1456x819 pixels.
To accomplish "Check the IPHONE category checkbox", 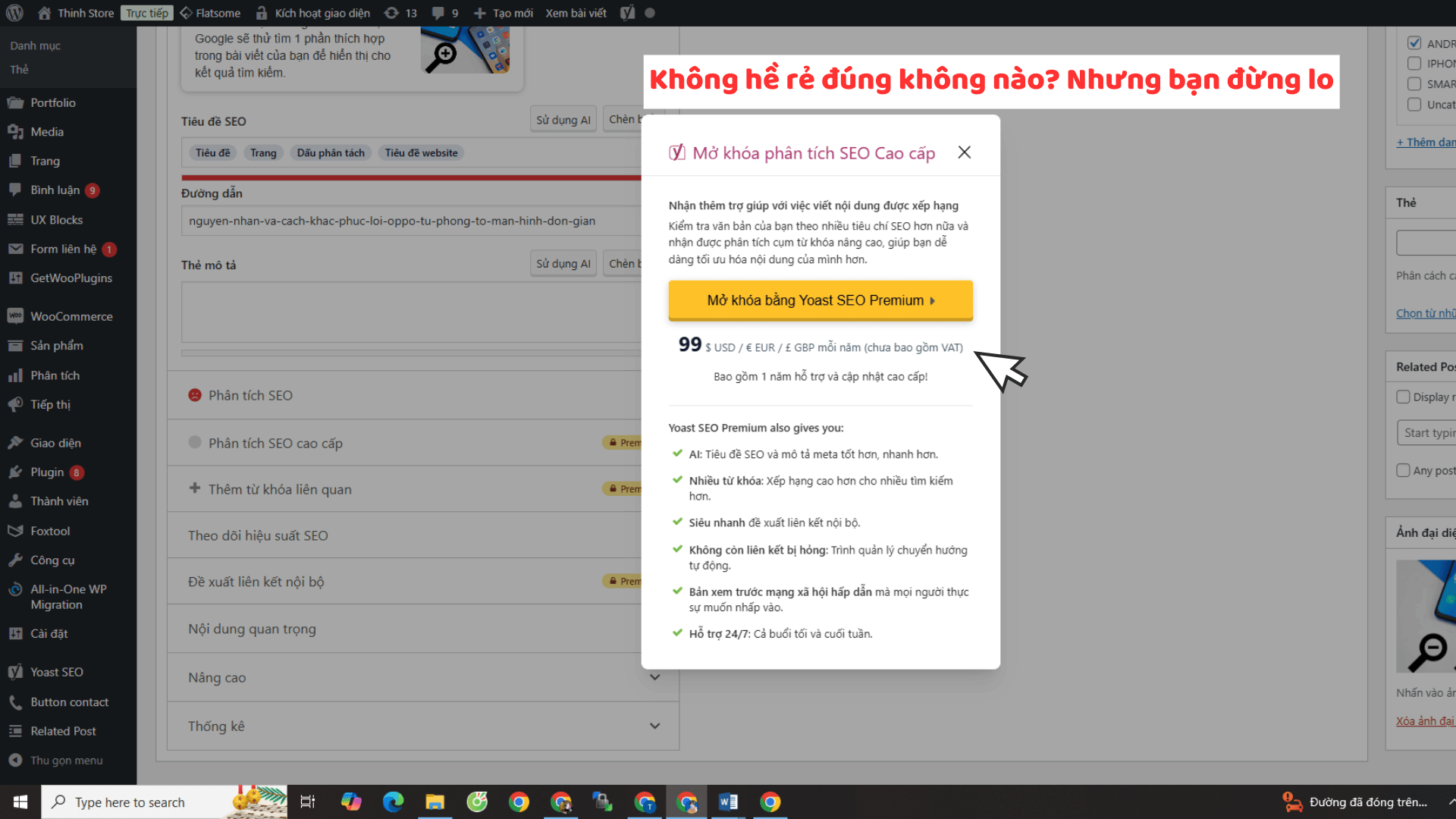I will [x=1414, y=63].
